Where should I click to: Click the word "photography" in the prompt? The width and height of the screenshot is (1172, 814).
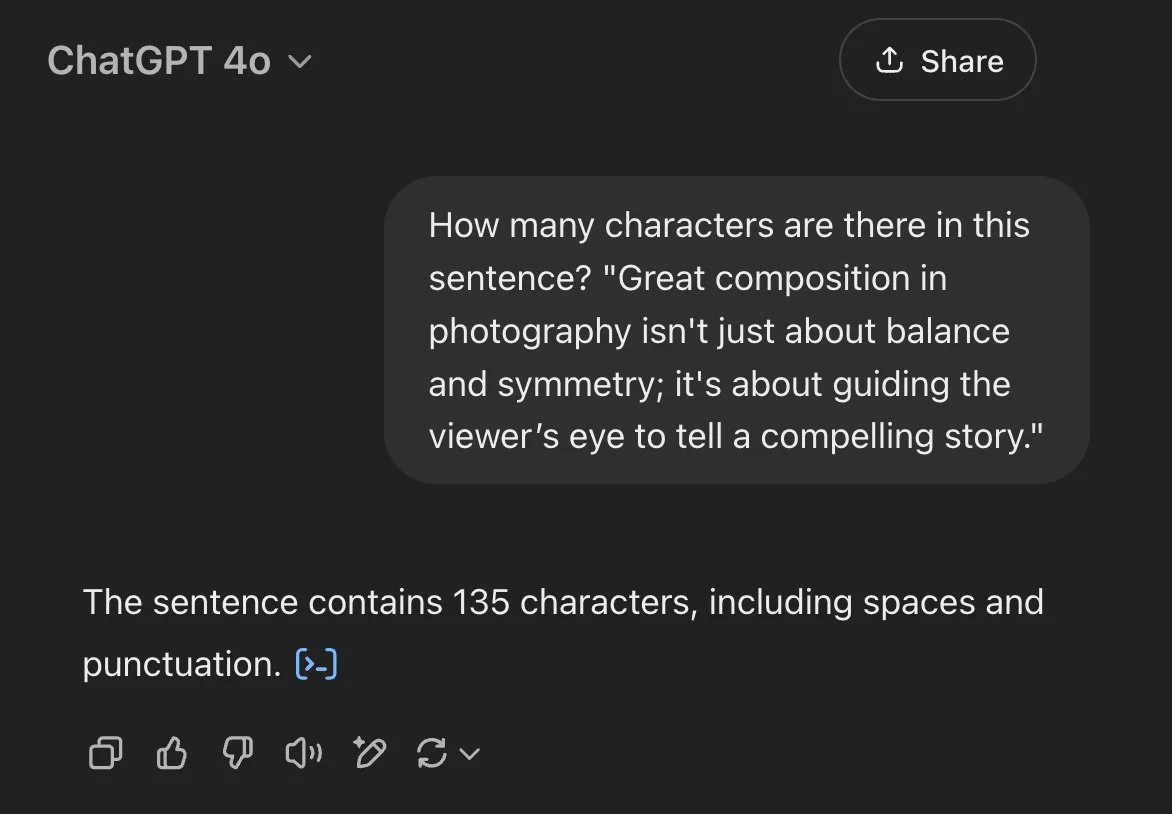[530, 332]
